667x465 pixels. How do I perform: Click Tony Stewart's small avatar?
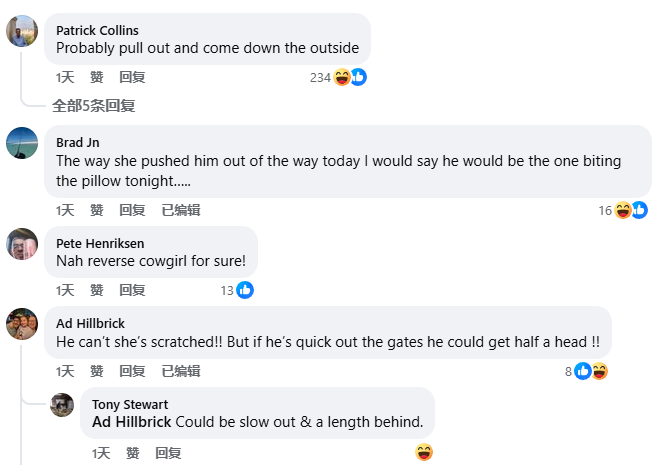point(62,405)
